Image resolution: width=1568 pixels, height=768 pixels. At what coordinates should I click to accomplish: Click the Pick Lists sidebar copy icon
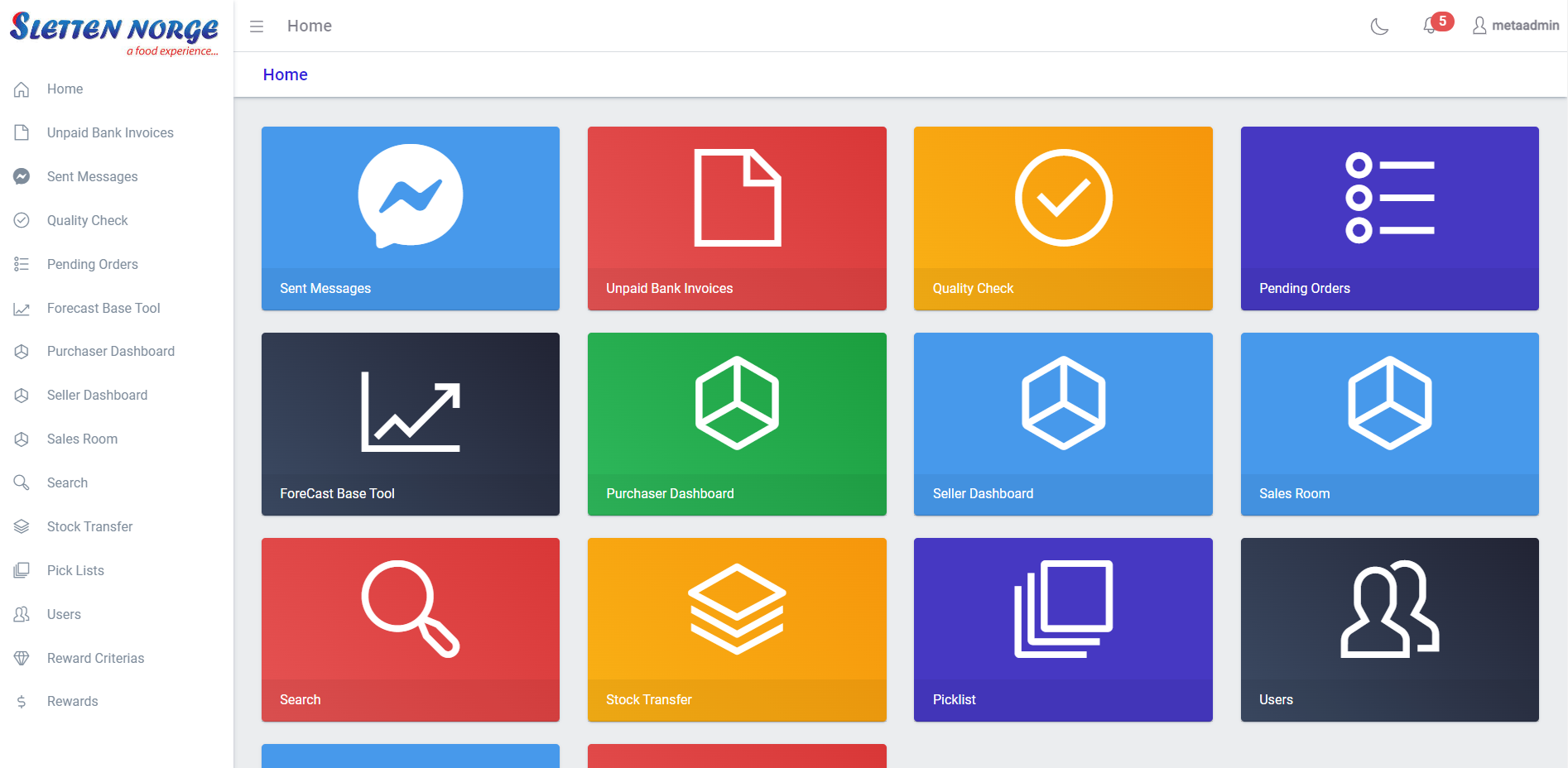point(22,570)
